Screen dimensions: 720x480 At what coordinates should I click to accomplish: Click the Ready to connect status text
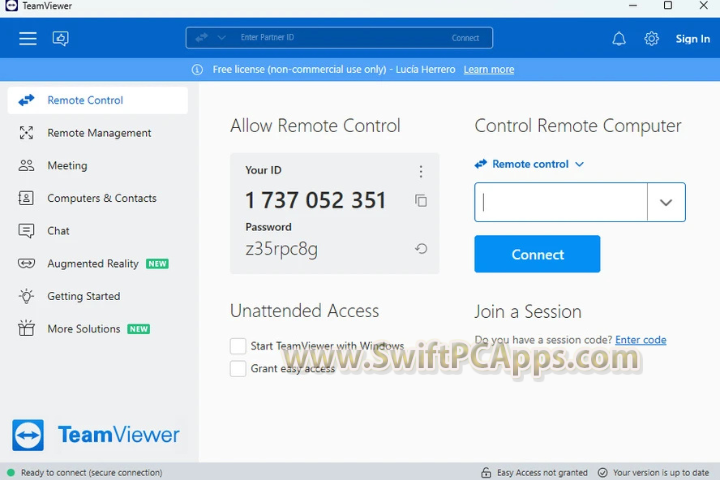(91, 472)
